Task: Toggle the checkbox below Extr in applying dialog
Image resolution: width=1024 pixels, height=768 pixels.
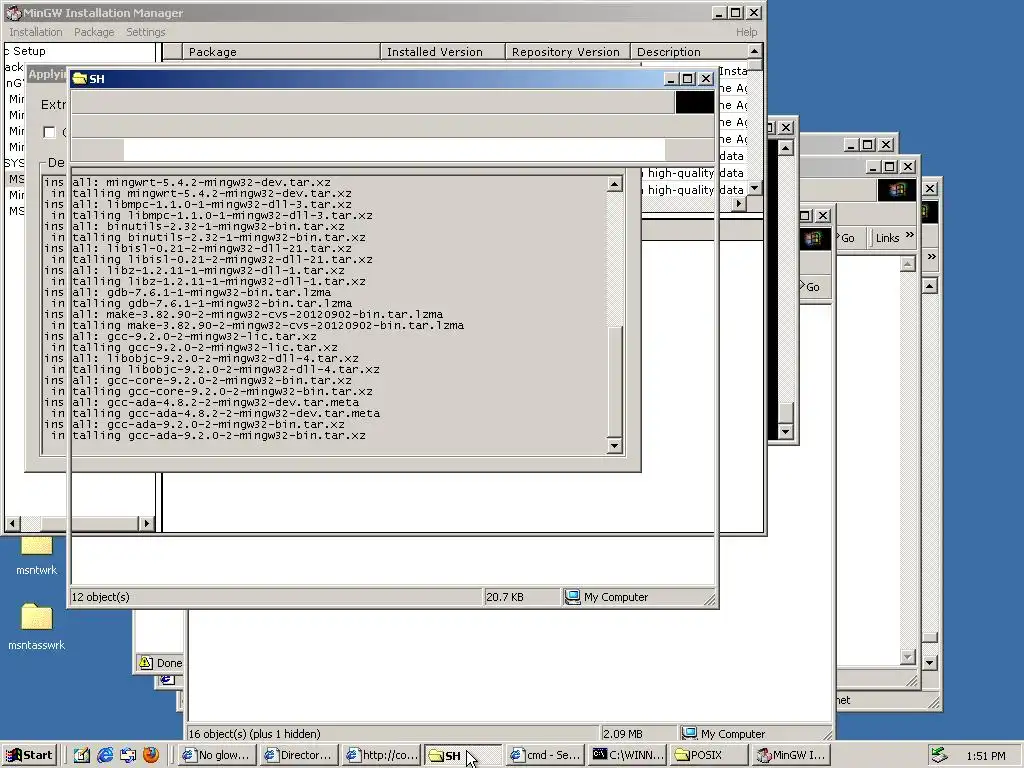Action: click(49, 132)
